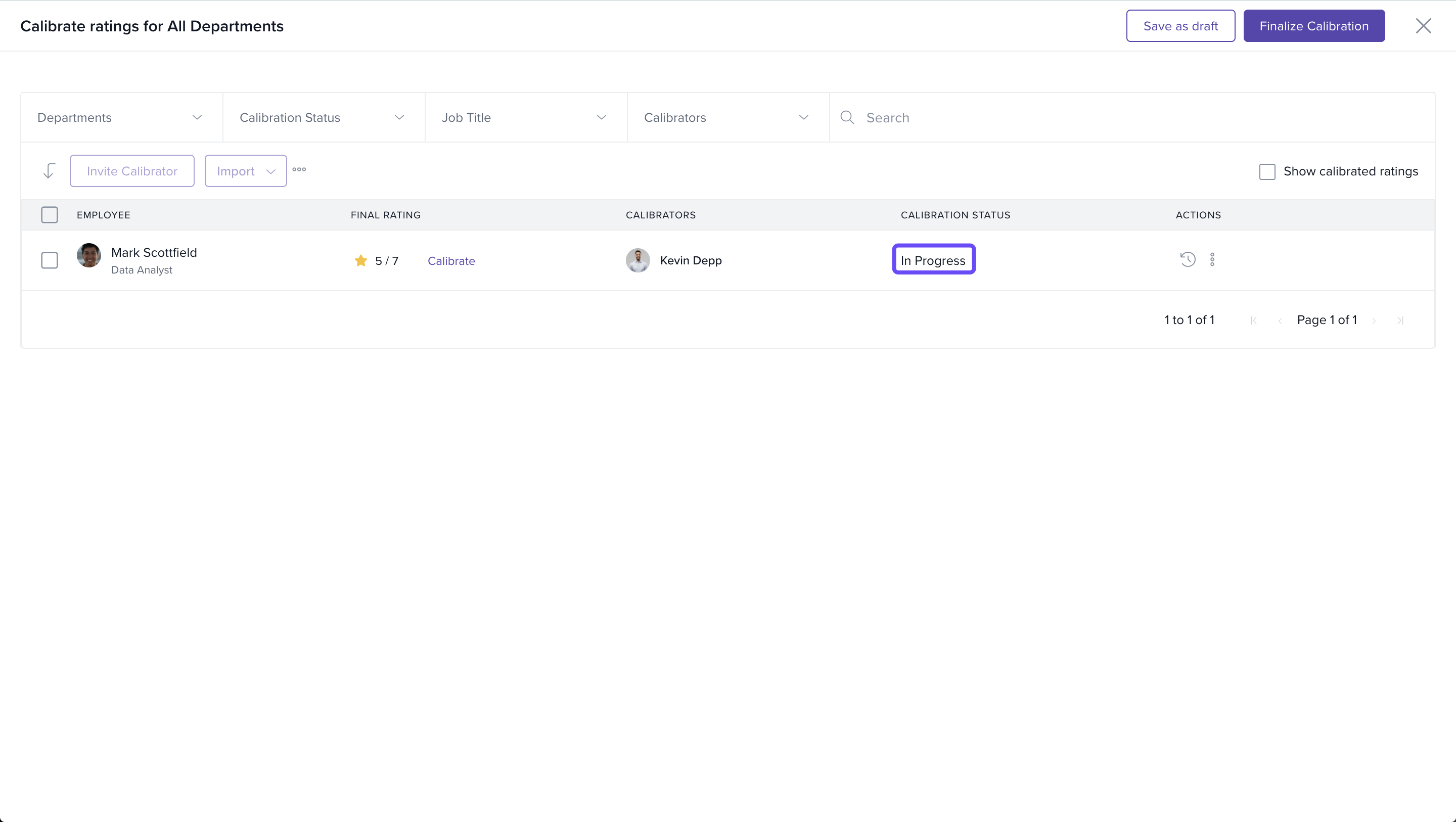This screenshot has width=1456, height=822.
Task: Expand the Job Title filter dropdown
Action: coord(525,118)
